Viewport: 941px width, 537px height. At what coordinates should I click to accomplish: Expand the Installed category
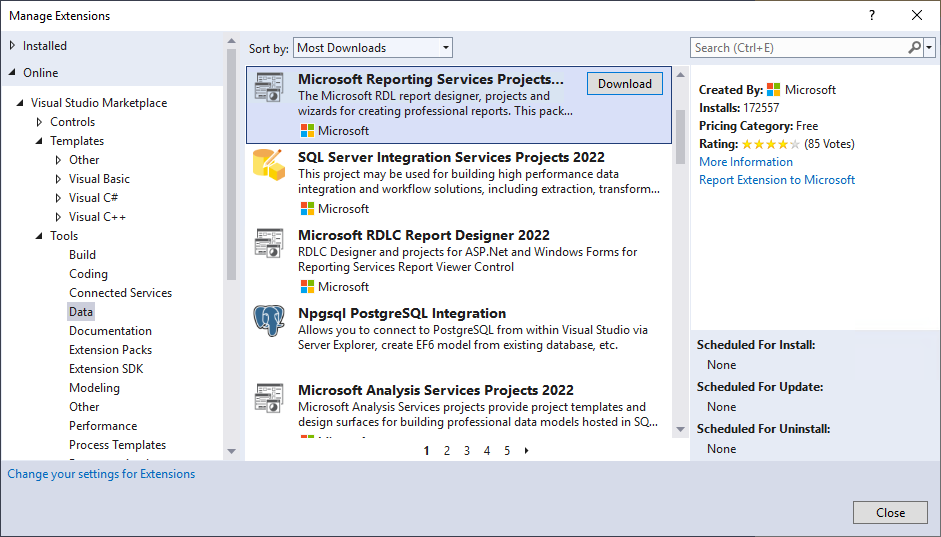13,46
